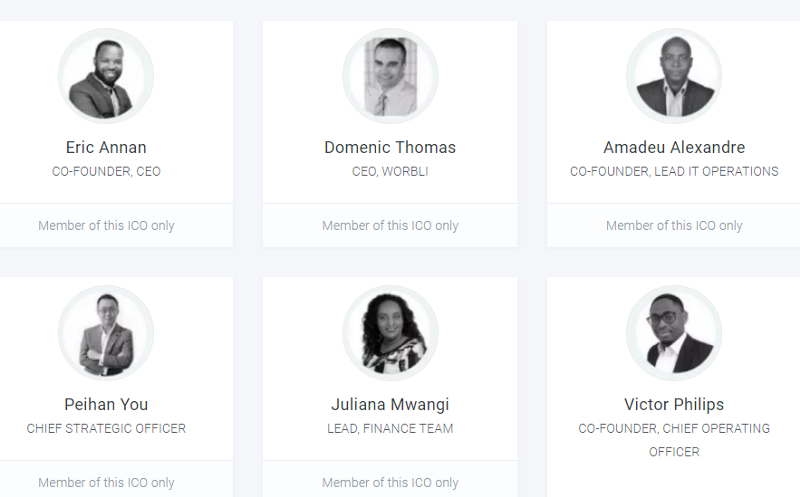Click Juliana Mwangi's portrait
Image resolution: width=800 pixels, height=497 pixels.
[390, 333]
